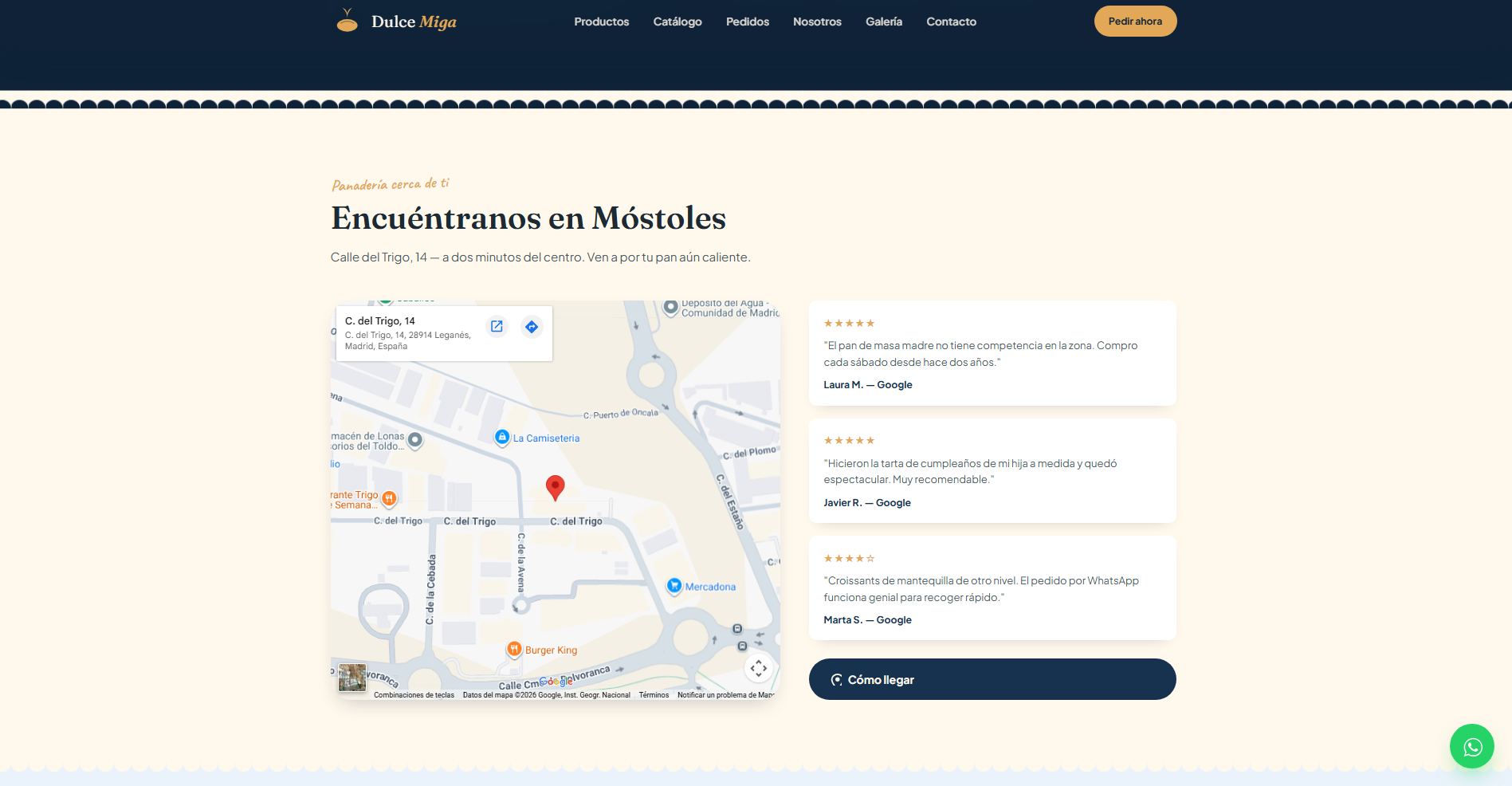Click the Dulce Miga brand name
Screen dimensions: 1512x786
414,22
